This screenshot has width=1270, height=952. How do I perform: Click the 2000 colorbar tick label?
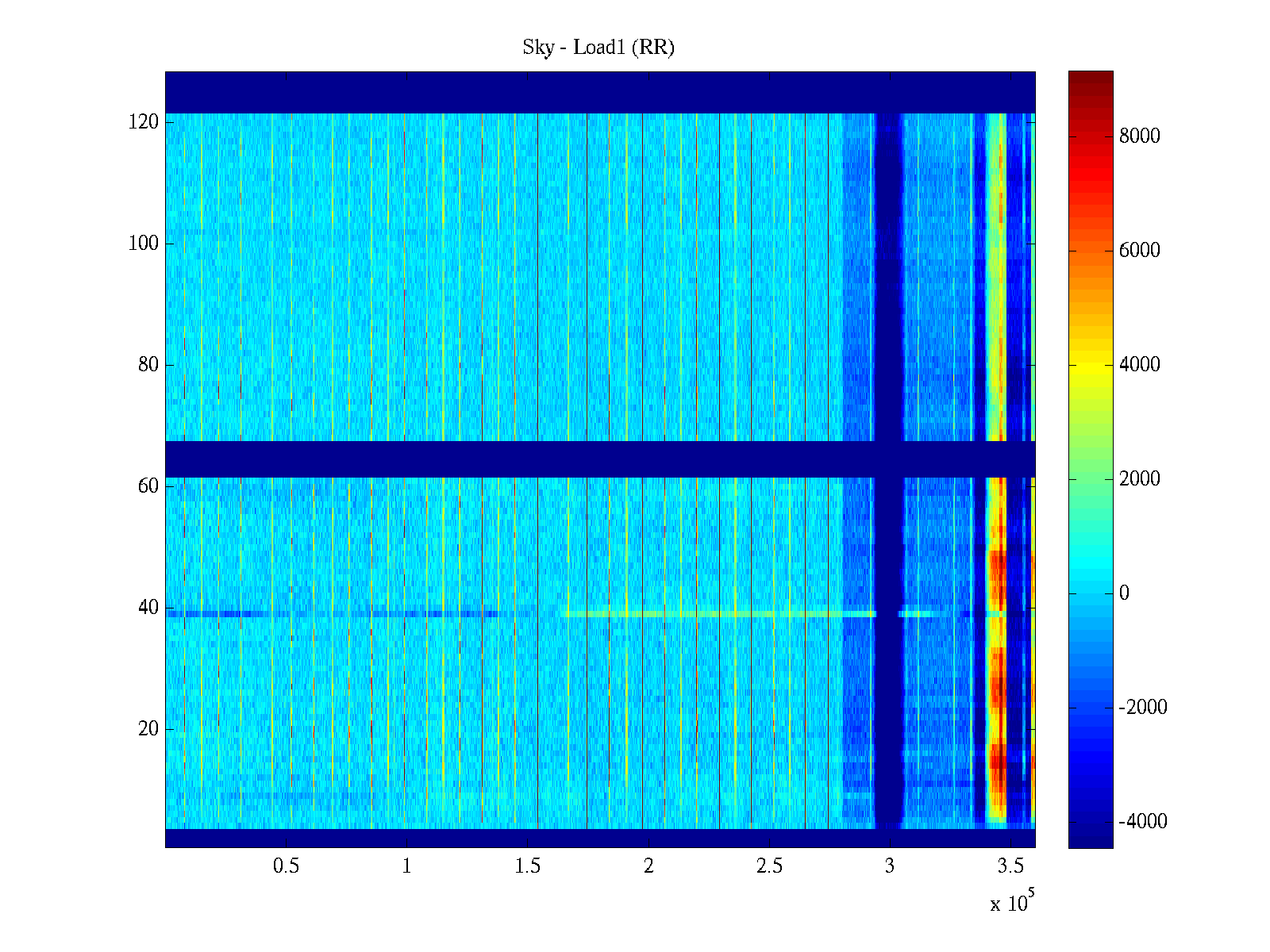click(1139, 479)
